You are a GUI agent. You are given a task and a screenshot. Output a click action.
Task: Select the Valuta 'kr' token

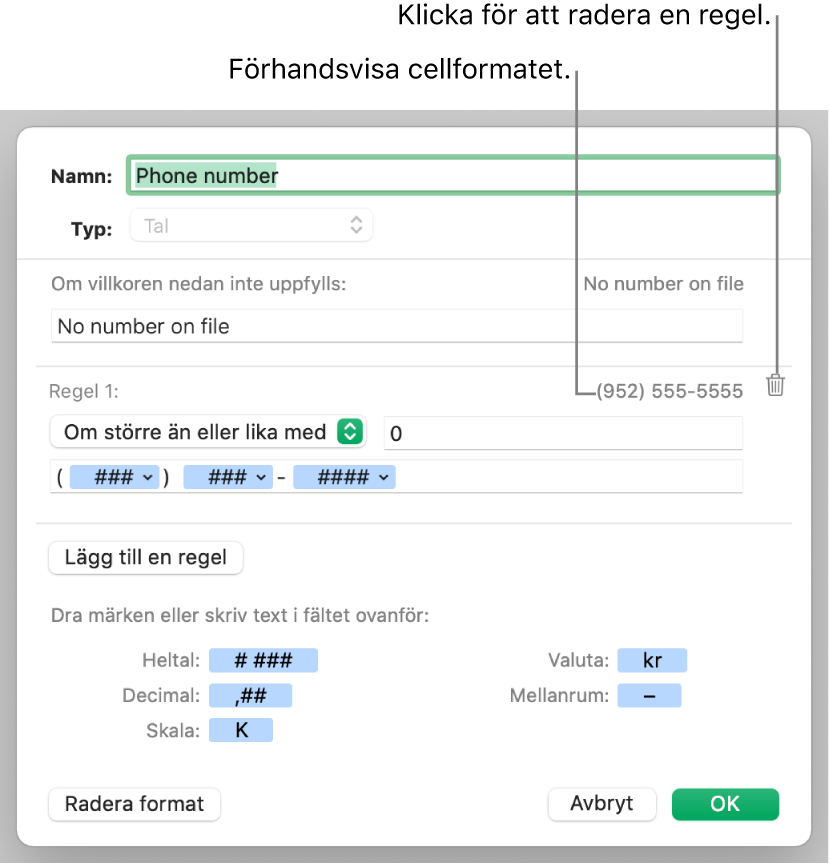click(x=652, y=660)
